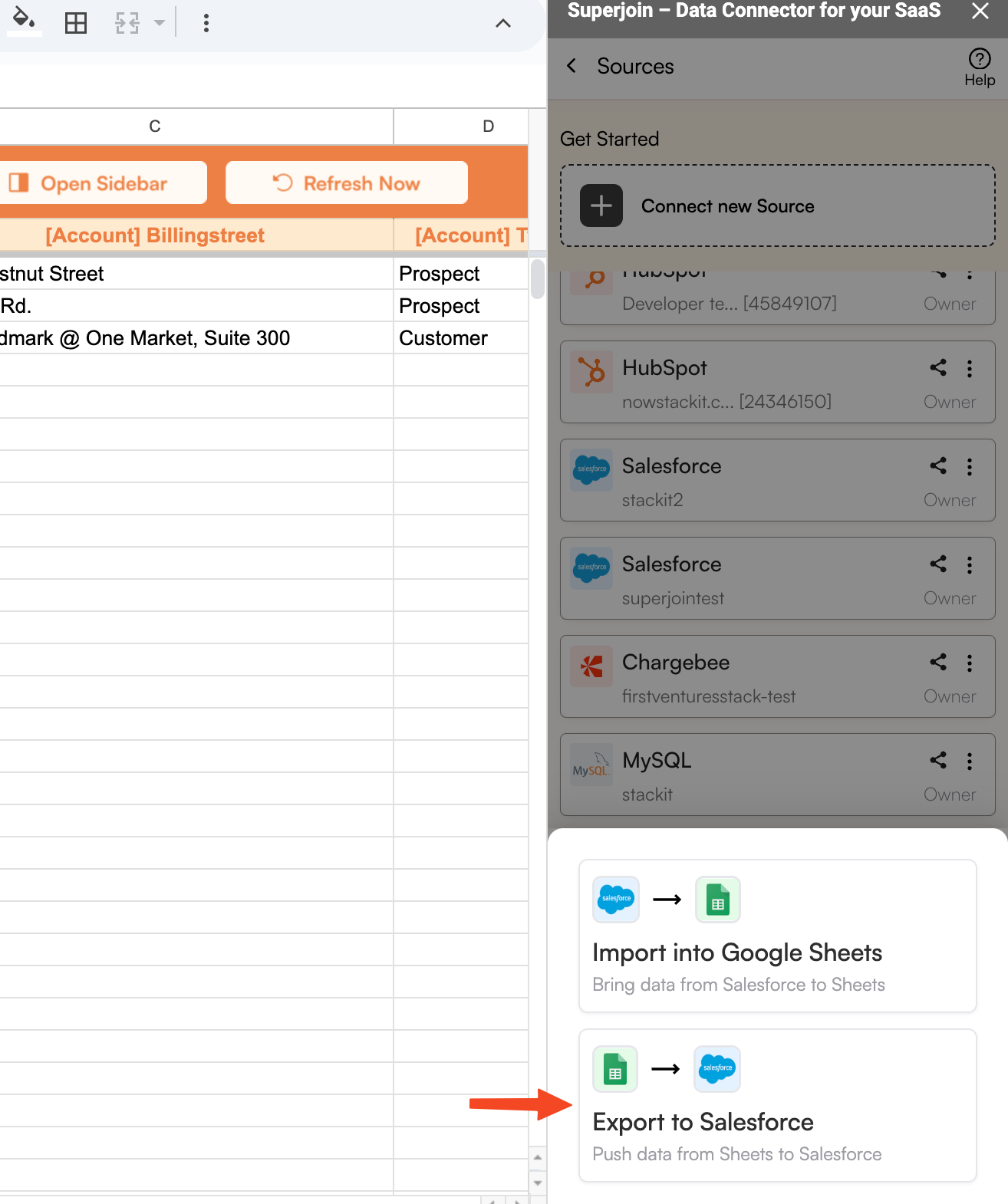Share the Salesforce superjointest source
This screenshot has height=1204, width=1008.
(938, 564)
